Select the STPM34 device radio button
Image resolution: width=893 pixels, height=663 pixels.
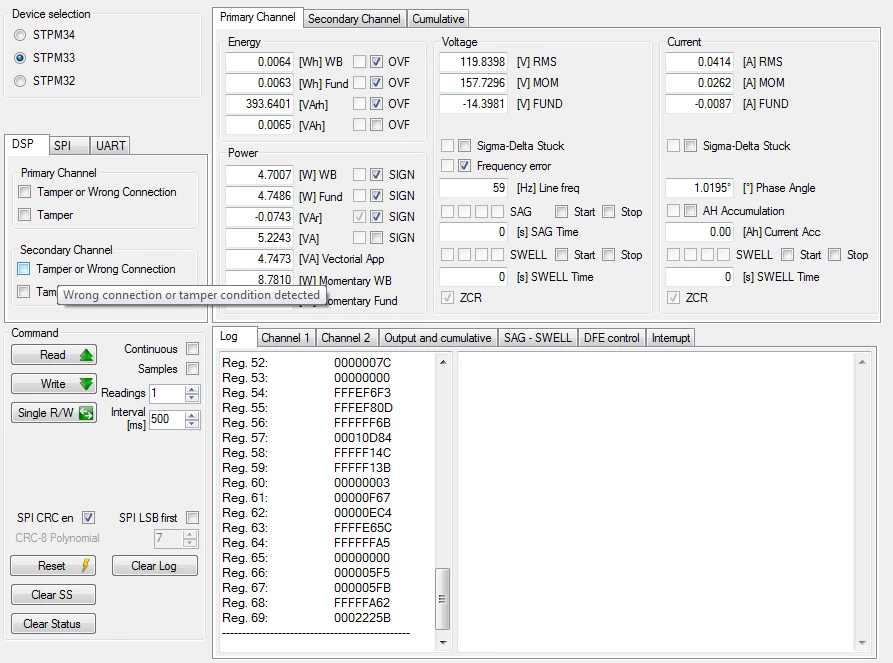[x=20, y=35]
